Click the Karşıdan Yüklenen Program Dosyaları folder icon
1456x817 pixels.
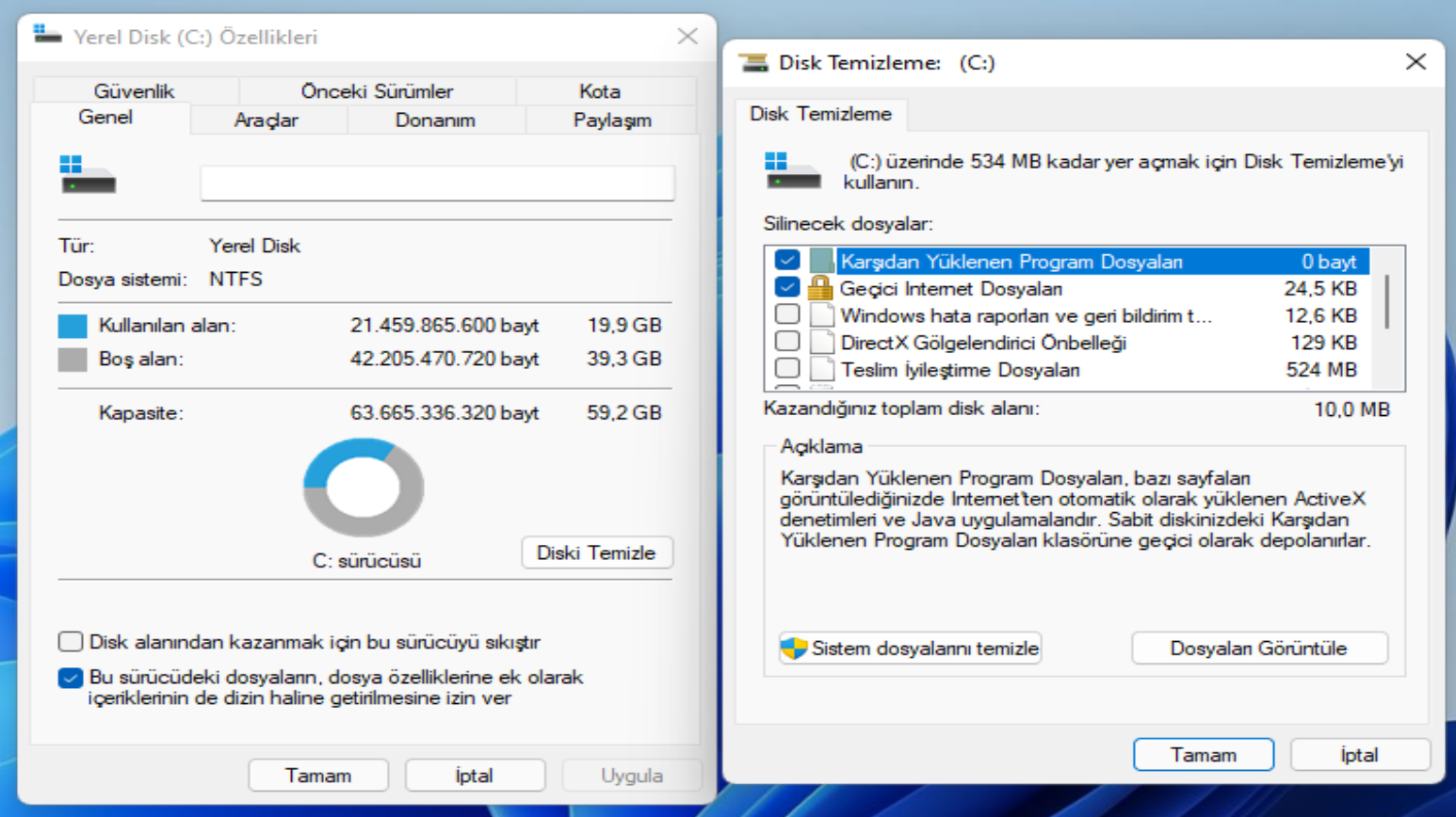(821, 261)
